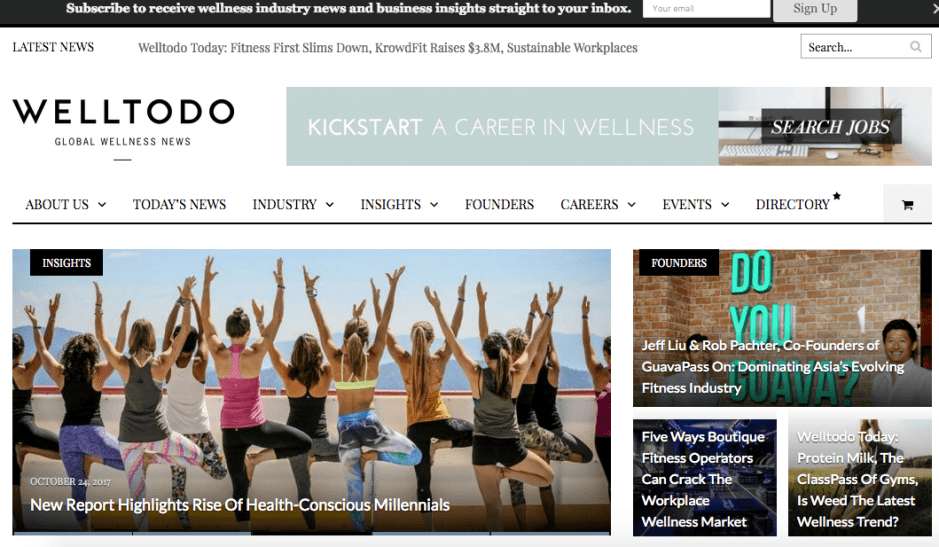Click the search magnifier icon
This screenshot has width=939, height=547.
tap(916, 47)
